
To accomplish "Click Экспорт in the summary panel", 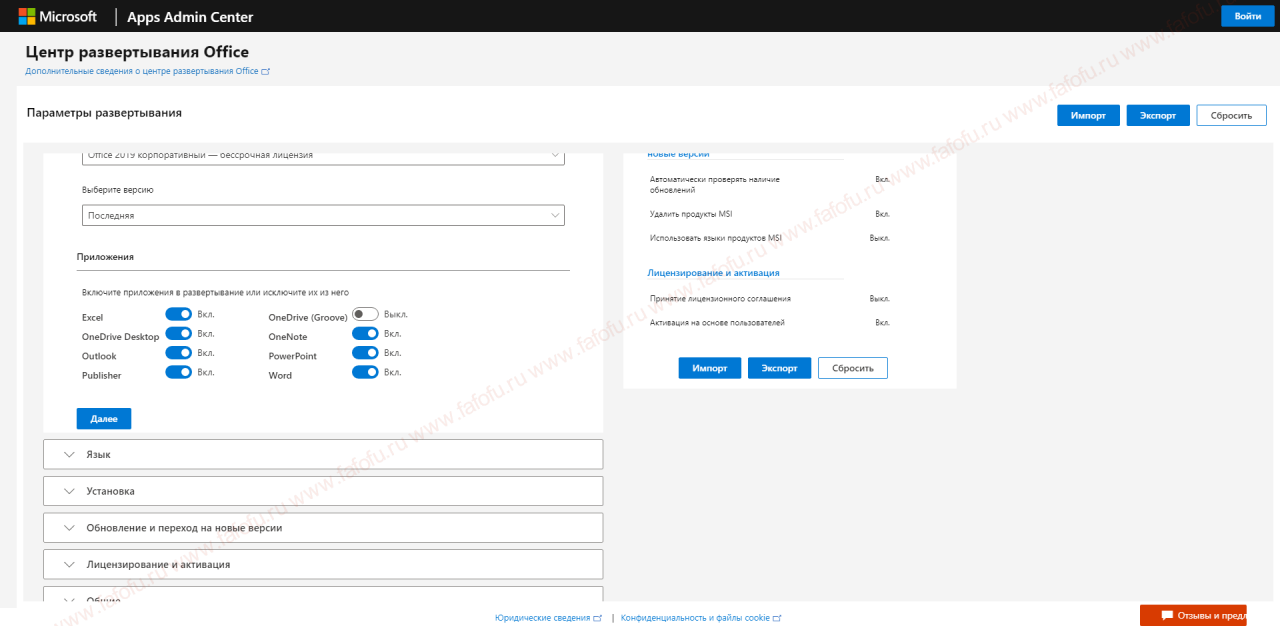I will (x=779, y=368).
